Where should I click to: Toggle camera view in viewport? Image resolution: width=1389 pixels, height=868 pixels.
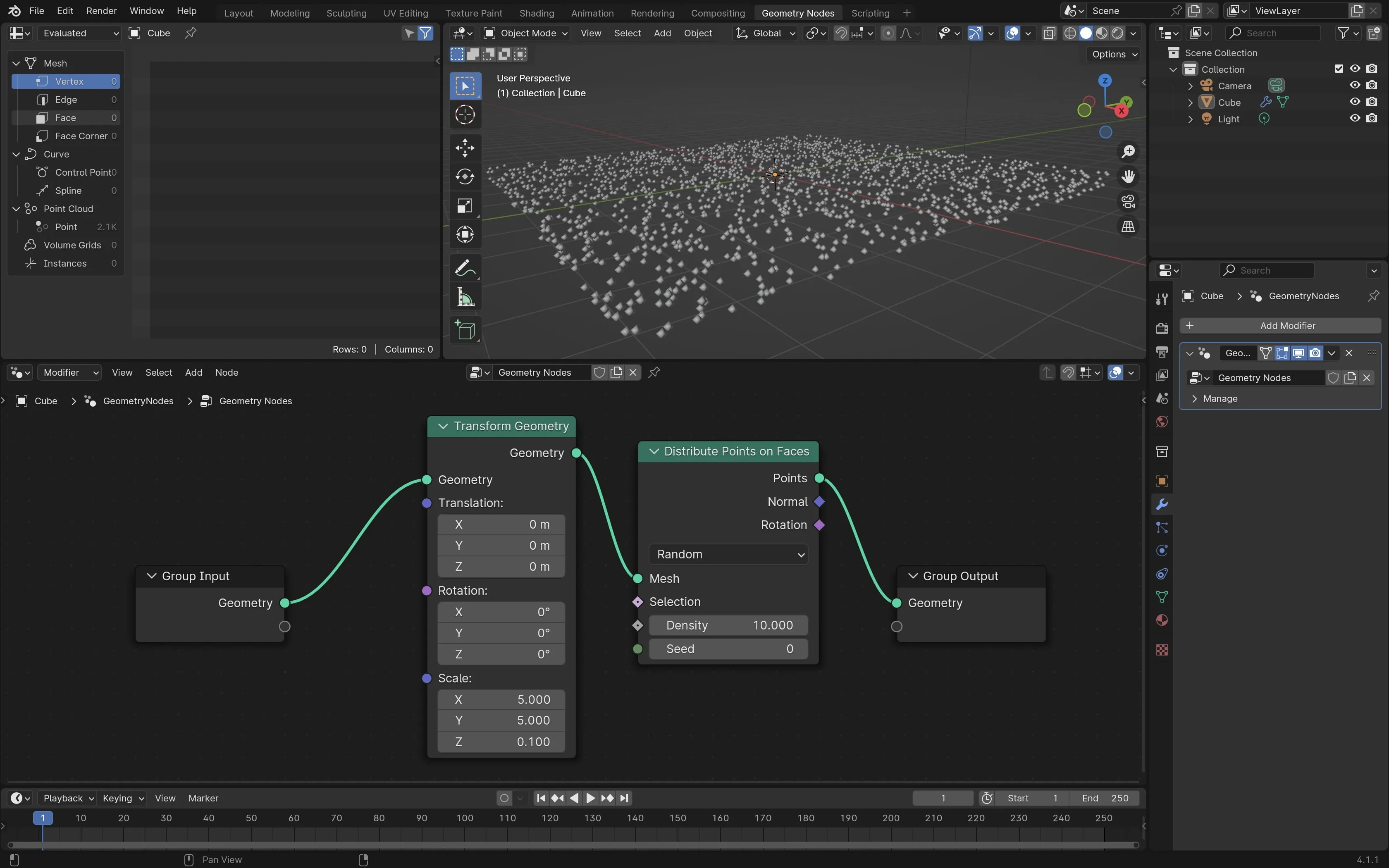tap(1128, 202)
